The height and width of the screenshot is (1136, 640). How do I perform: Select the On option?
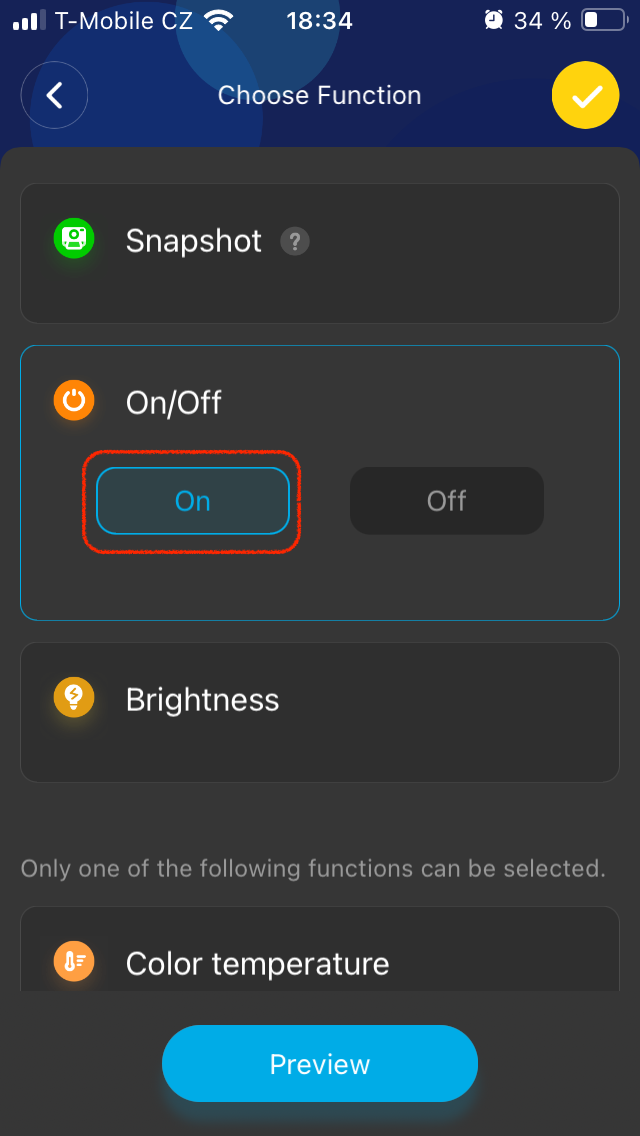[x=193, y=500]
